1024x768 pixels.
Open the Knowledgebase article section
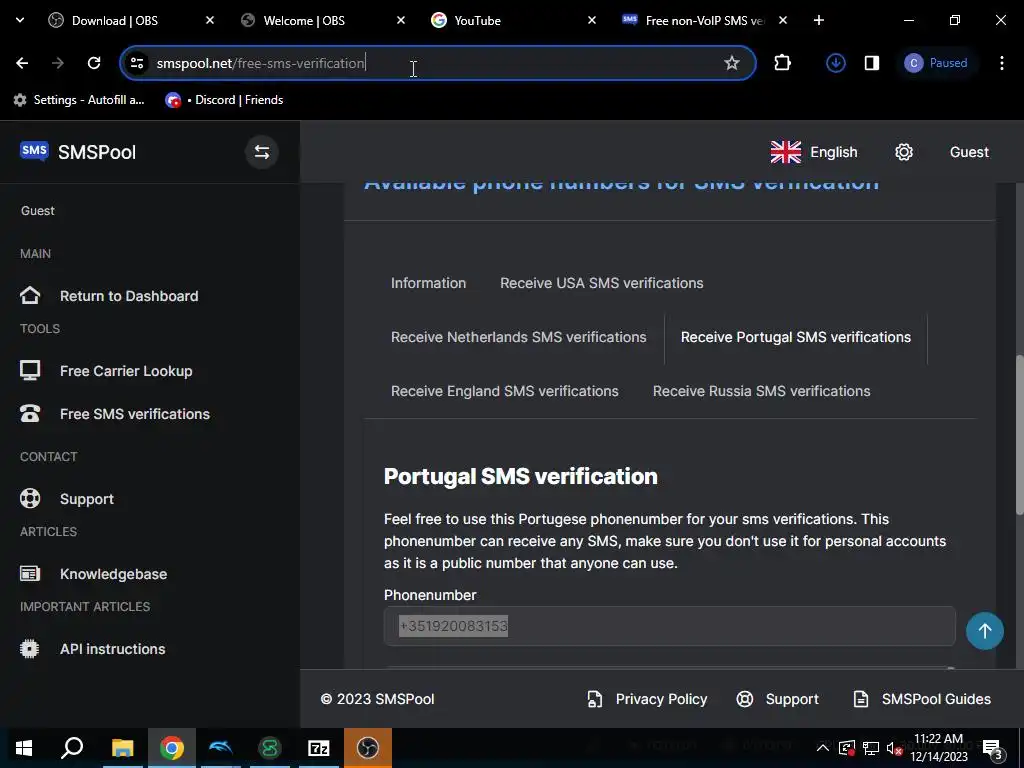pos(114,574)
